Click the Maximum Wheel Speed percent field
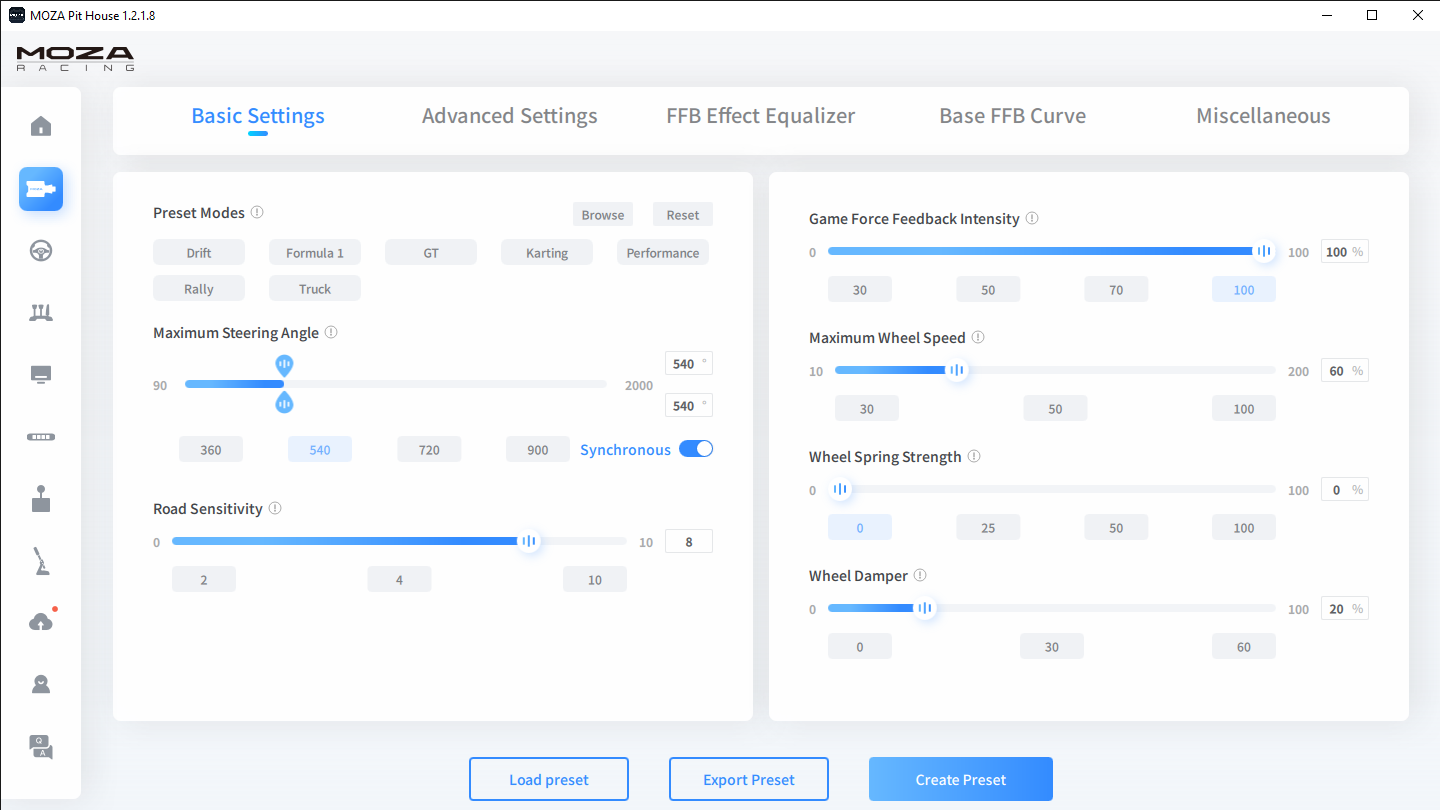Image resolution: width=1440 pixels, height=810 pixels. click(x=1345, y=370)
